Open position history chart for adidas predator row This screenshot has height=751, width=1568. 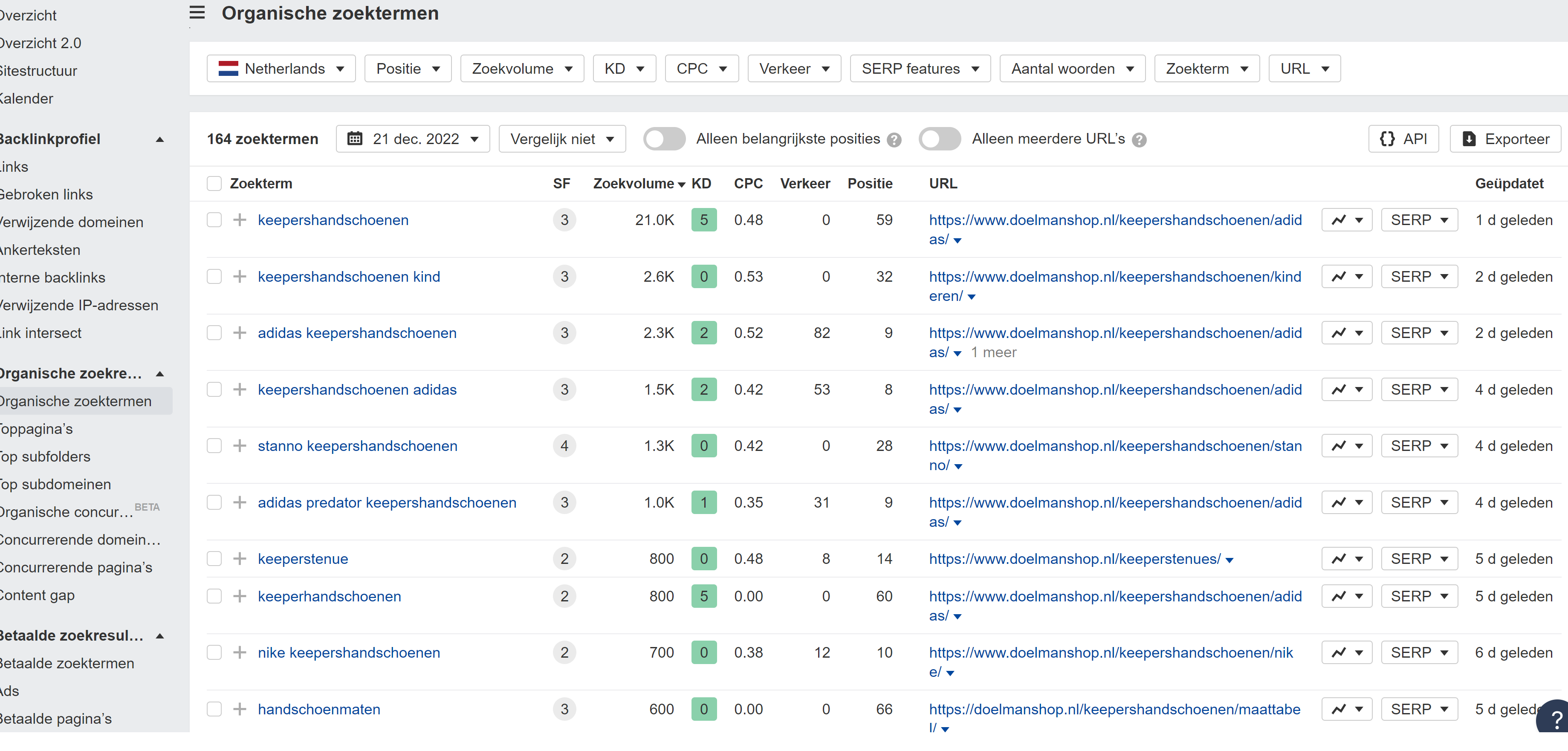coord(1346,502)
